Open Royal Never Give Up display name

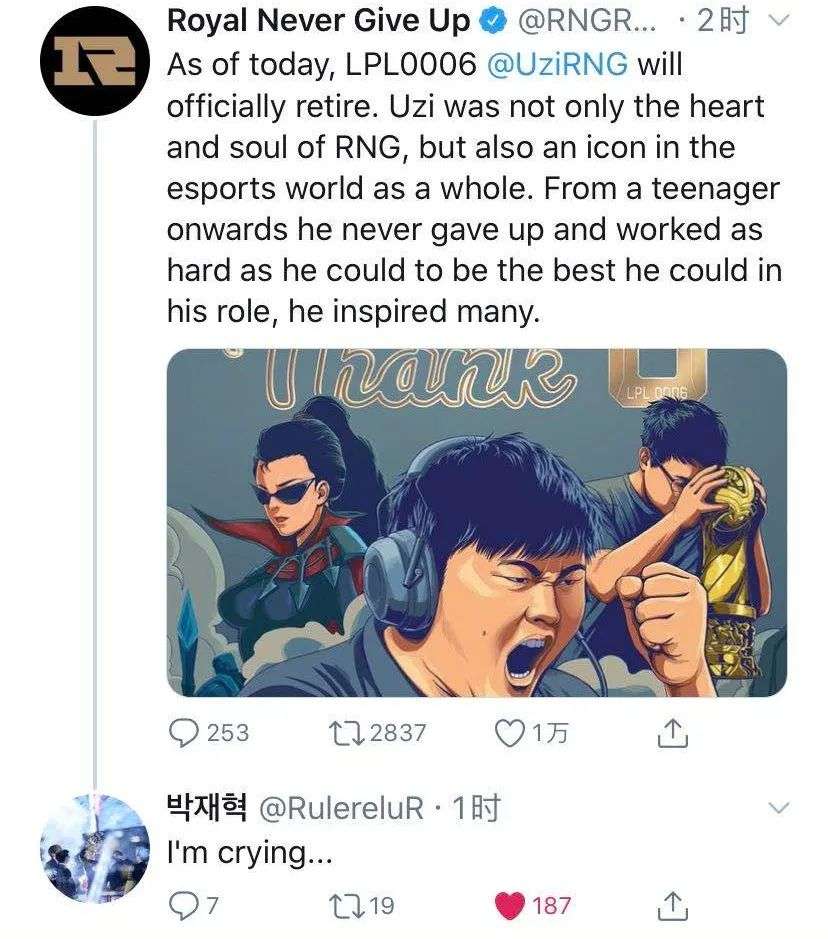click(x=318, y=21)
